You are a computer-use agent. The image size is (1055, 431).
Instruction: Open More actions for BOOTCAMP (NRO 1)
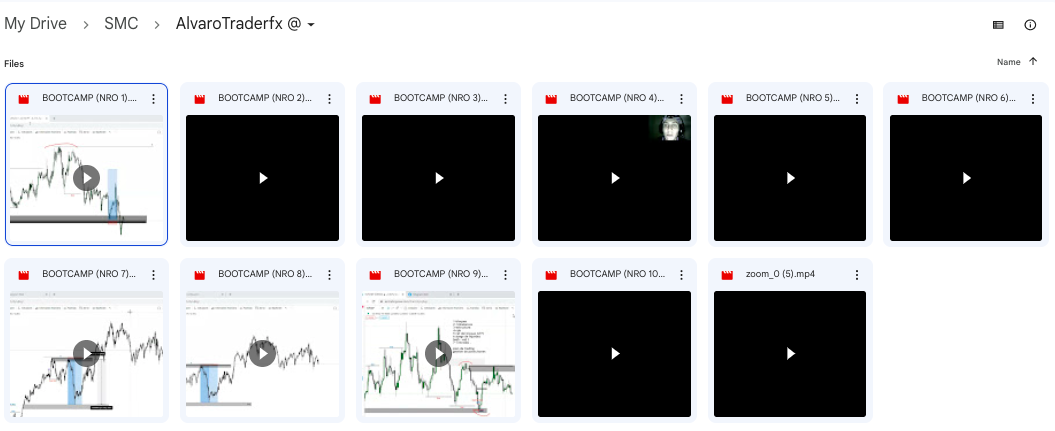(x=153, y=99)
